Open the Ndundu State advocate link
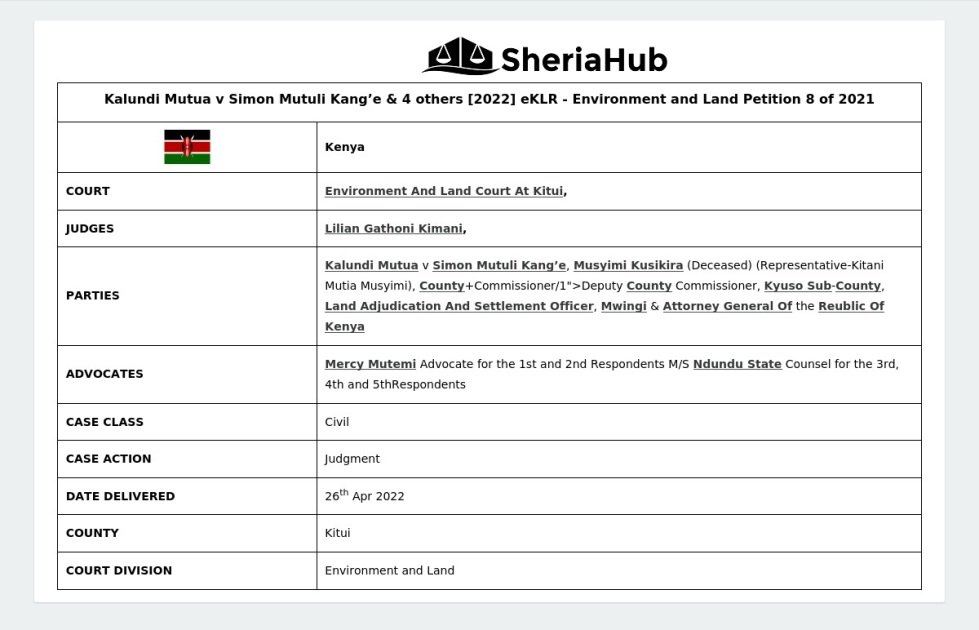This screenshot has height=630, width=979. 737,364
